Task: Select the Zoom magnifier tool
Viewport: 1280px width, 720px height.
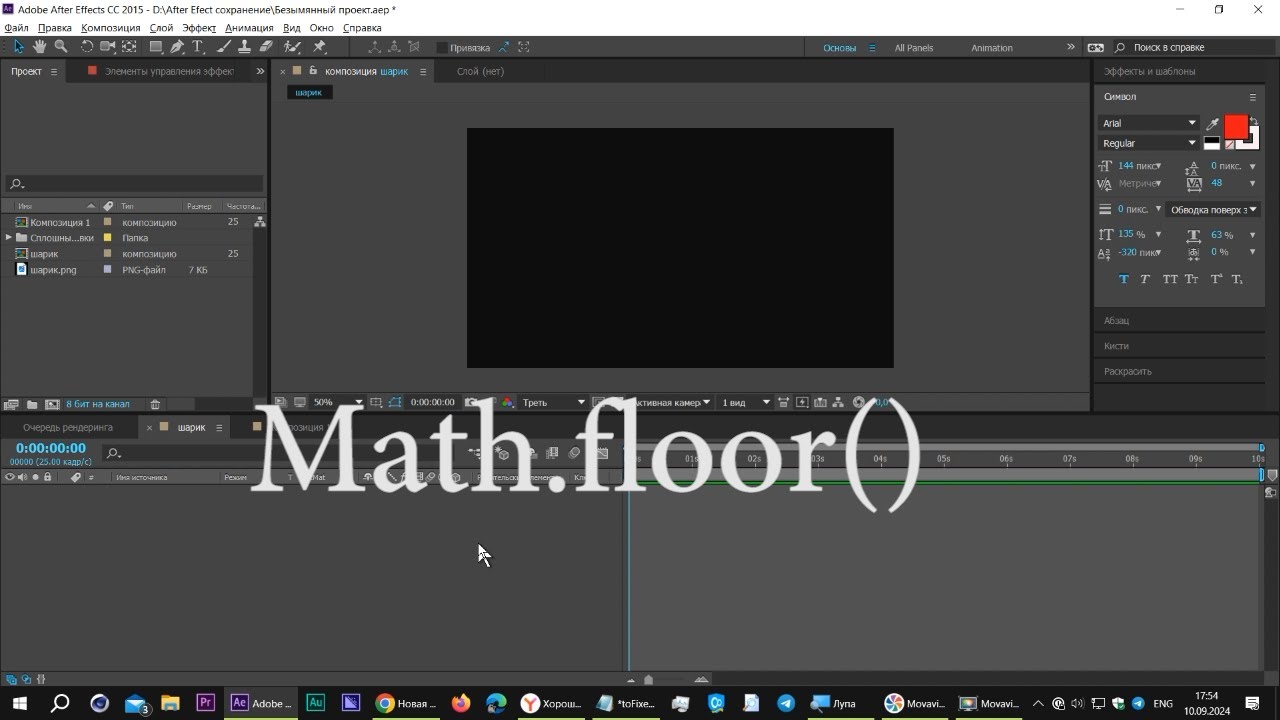Action: 61,47
